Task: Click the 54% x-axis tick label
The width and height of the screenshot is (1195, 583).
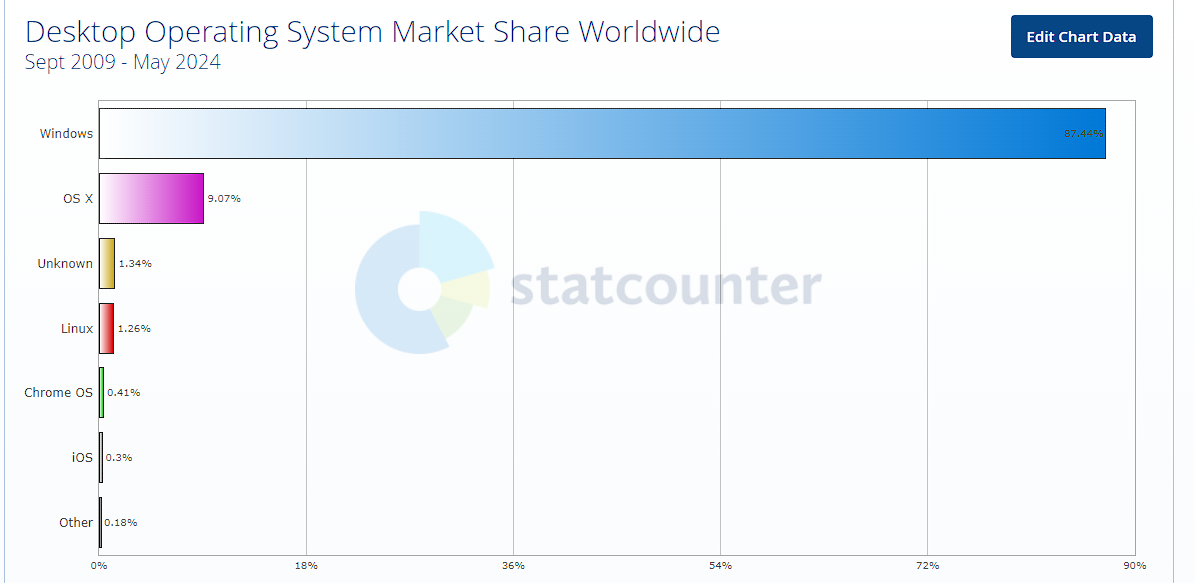Action: coord(720,565)
